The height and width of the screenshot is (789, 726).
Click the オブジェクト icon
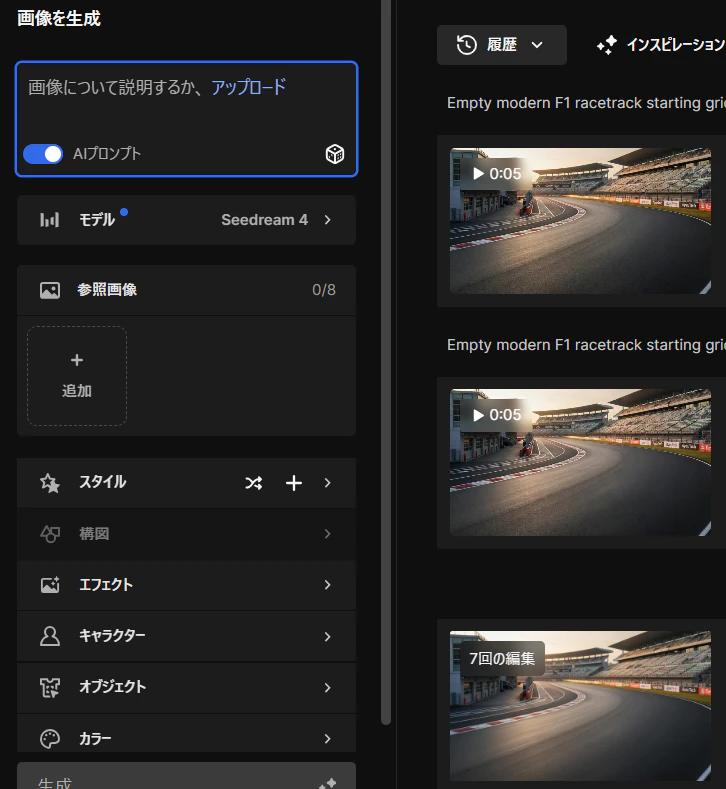point(50,687)
